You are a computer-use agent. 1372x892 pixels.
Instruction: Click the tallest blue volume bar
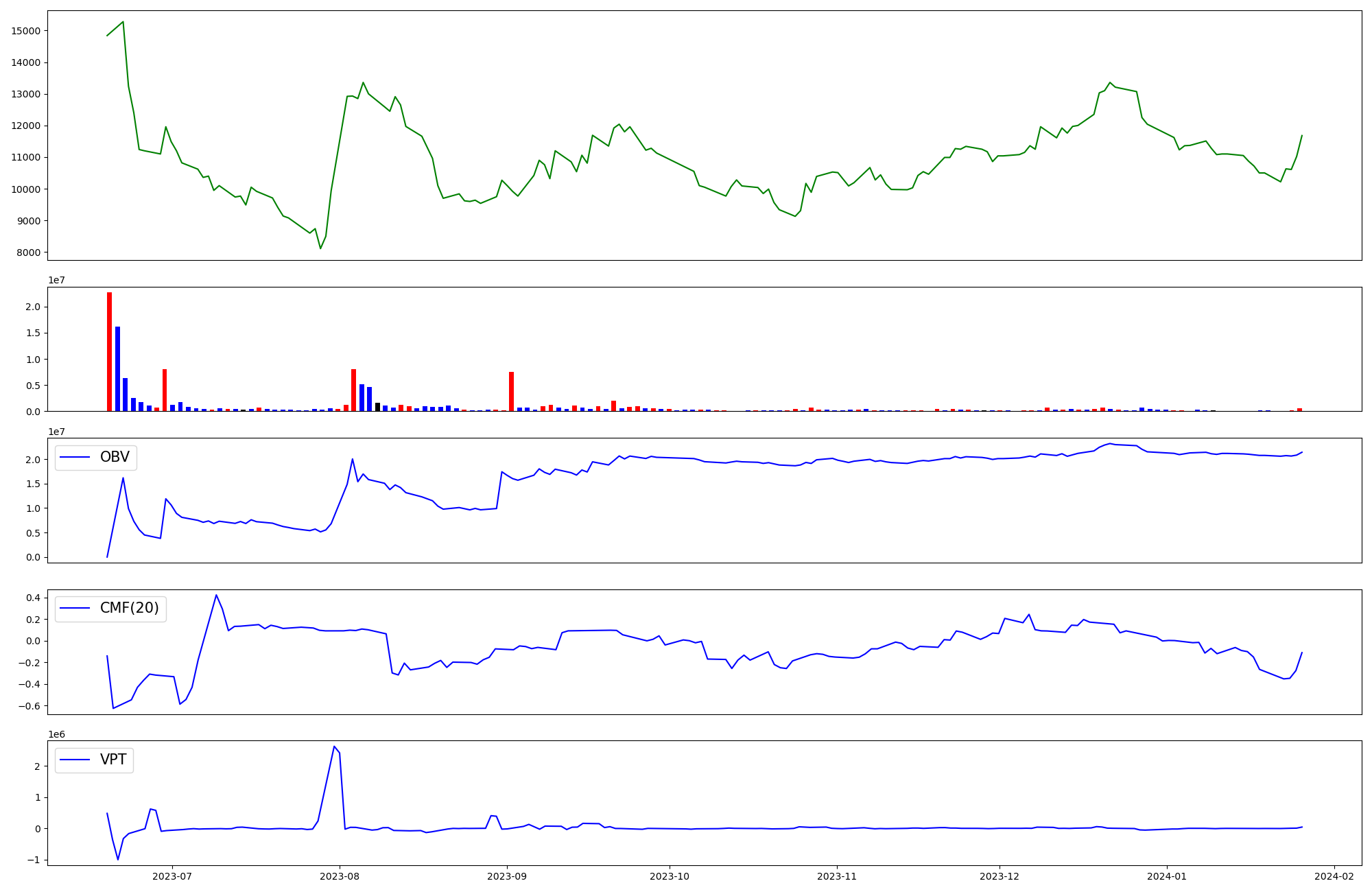(117, 368)
